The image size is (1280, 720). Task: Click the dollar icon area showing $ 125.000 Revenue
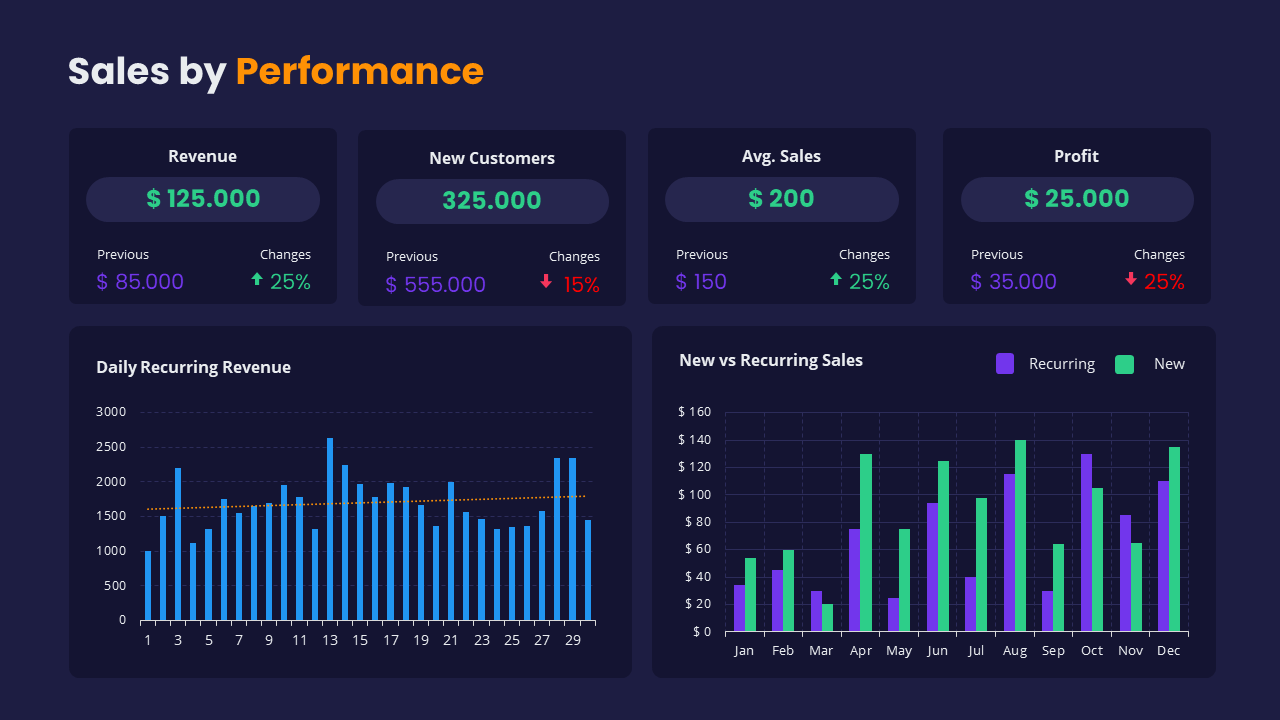(x=203, y=199)
